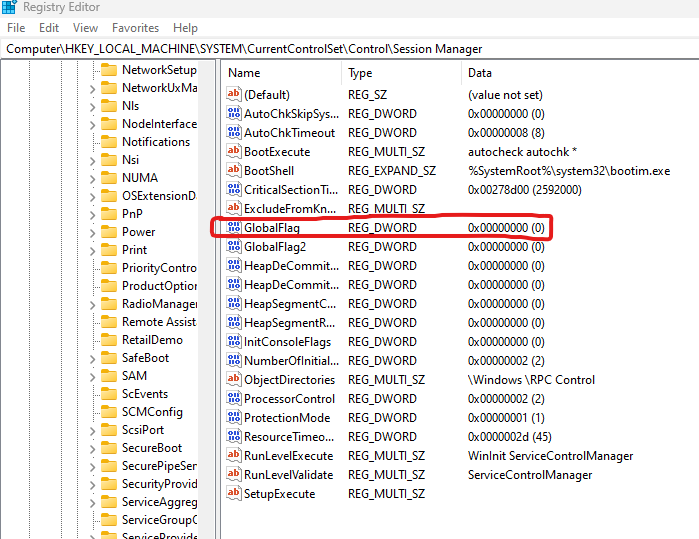Expand the Nls tree node
699x539 pixels.
pos(92,107)
